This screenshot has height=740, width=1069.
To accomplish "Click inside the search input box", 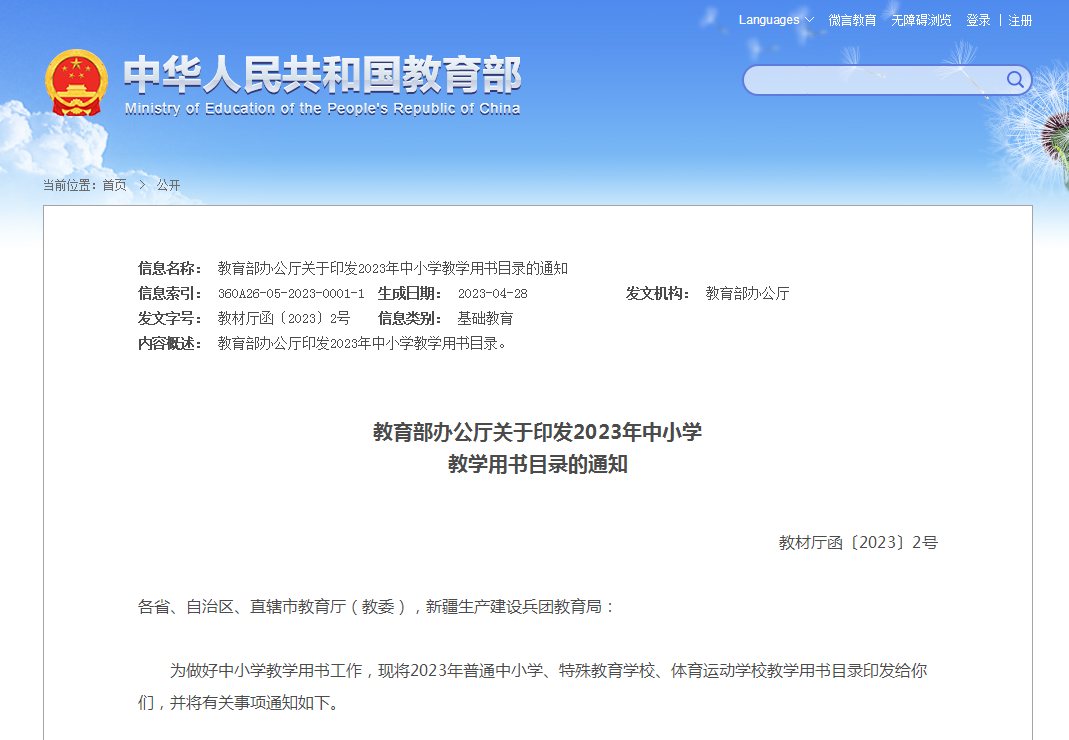I will point(870,80).
